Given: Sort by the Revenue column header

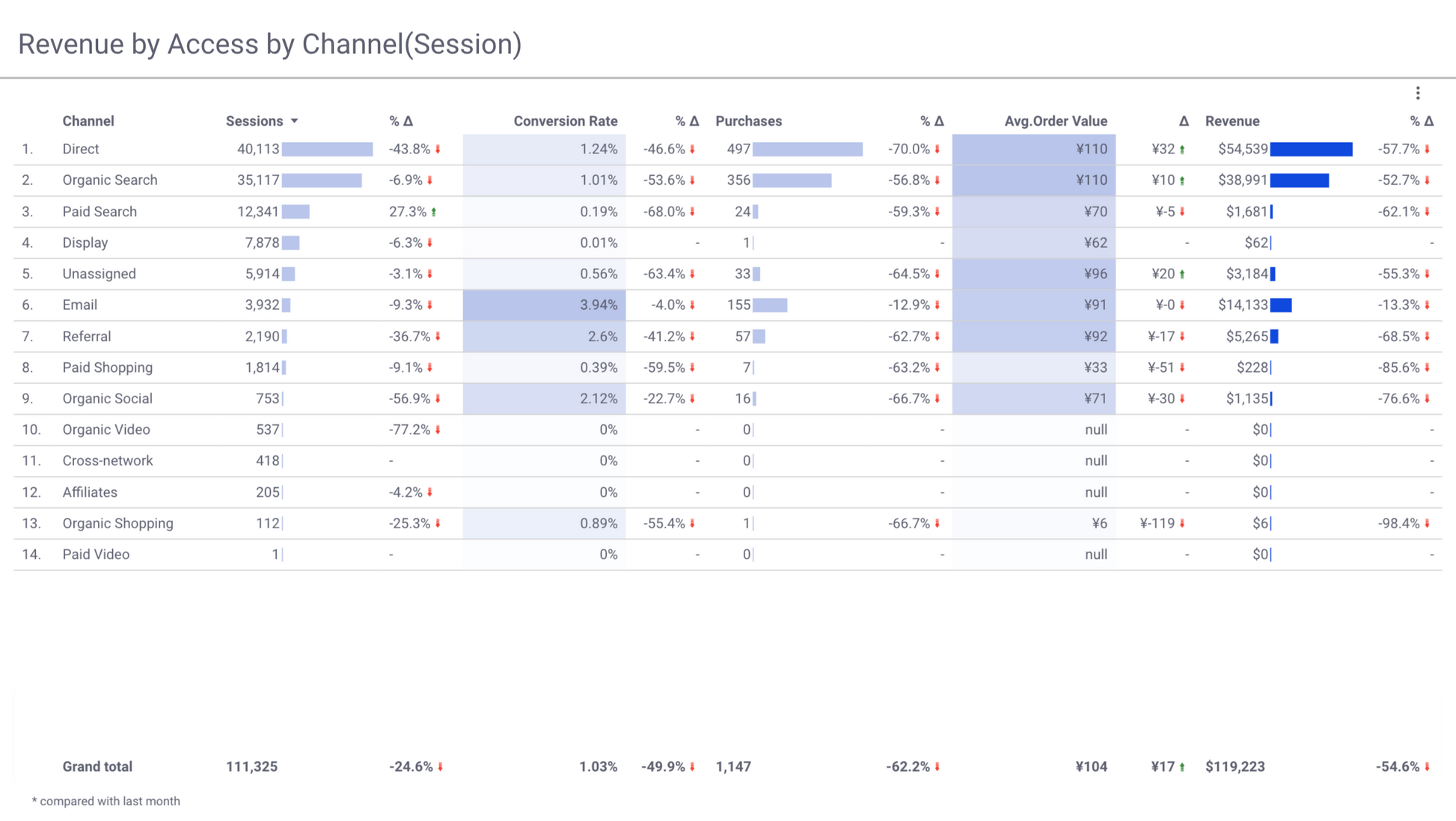Looking at the screenshot, I should 1232,121.
